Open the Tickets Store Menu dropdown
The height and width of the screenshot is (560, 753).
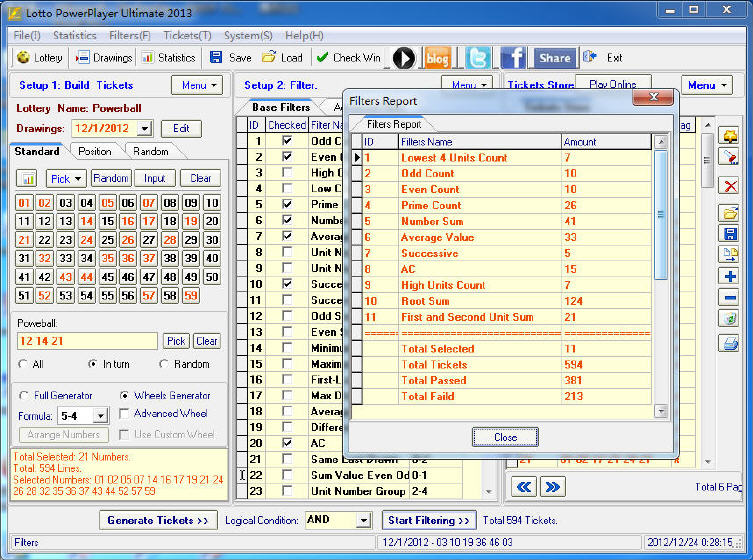point(707,85)
